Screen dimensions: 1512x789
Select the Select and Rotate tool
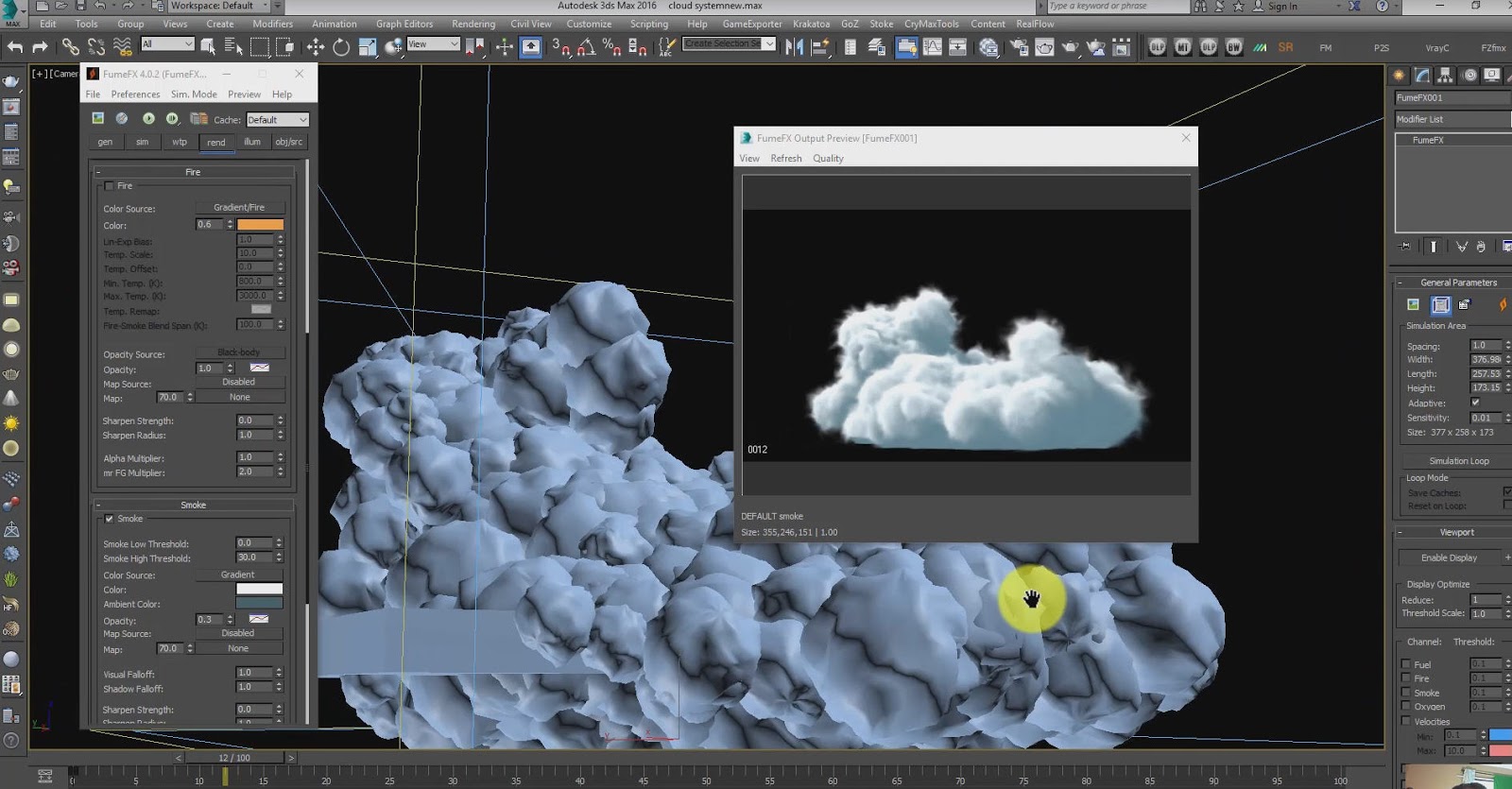(x=341, y=46)
